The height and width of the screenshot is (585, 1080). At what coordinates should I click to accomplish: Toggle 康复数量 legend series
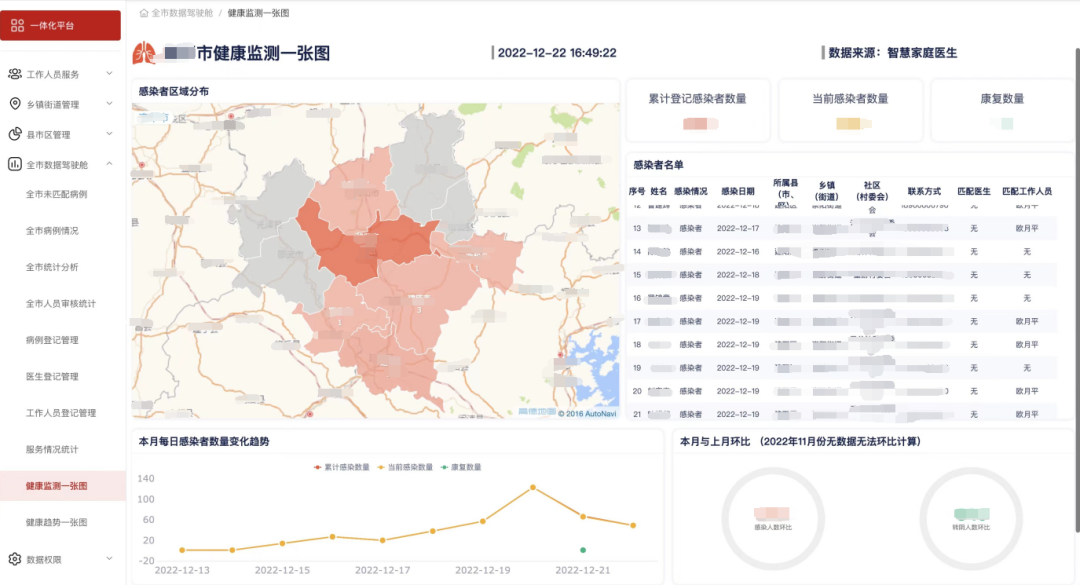(x=461, y=467)
